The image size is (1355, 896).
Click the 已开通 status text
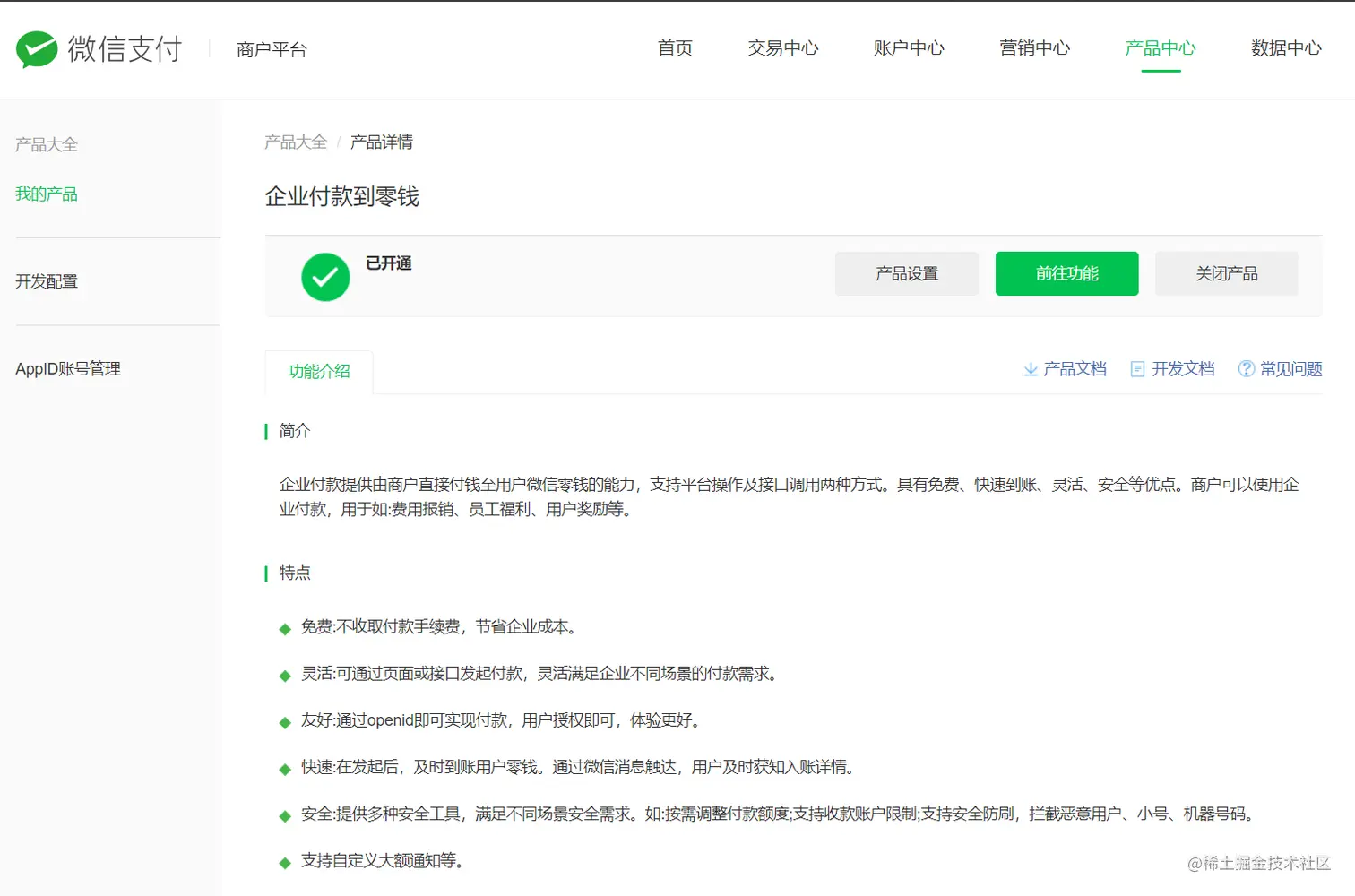click(389, 263)
